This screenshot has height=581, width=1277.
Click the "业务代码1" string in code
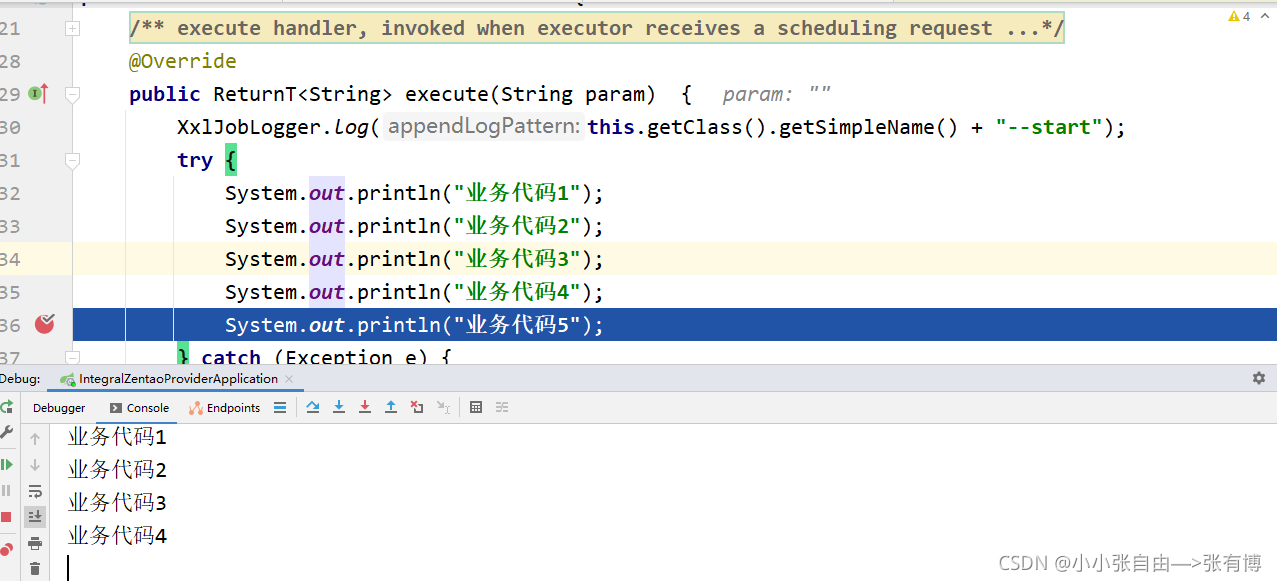point(518,193)
